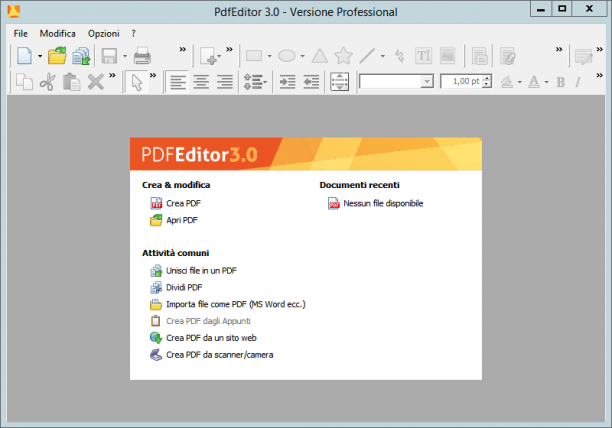The height and width of the screenshot is (428, 612).
Task: Click the Save floppy disk icon
Action: 109,56
